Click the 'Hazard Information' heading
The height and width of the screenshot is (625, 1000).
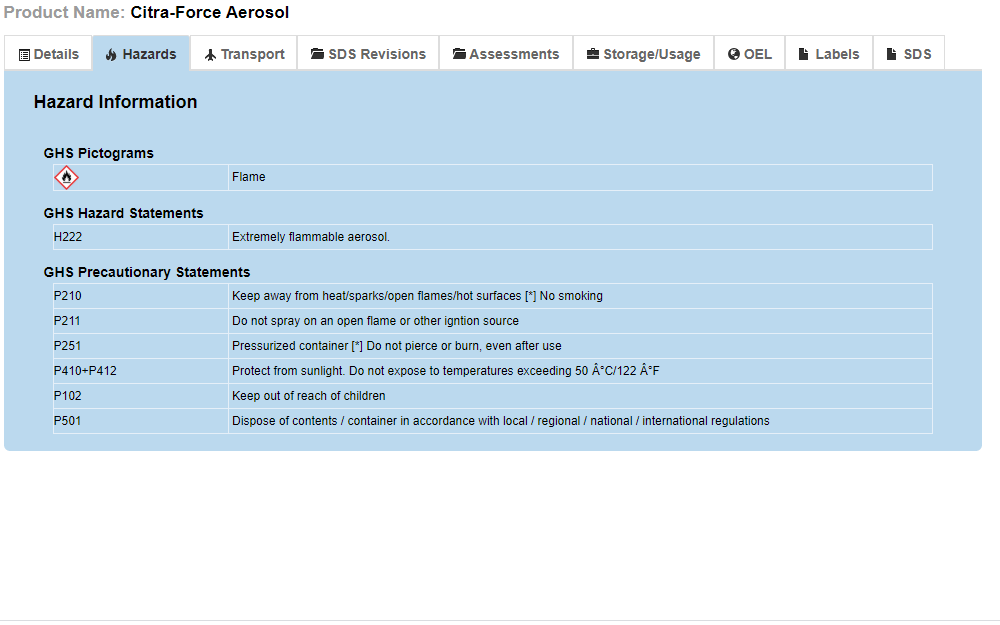[x=115, y=102]
